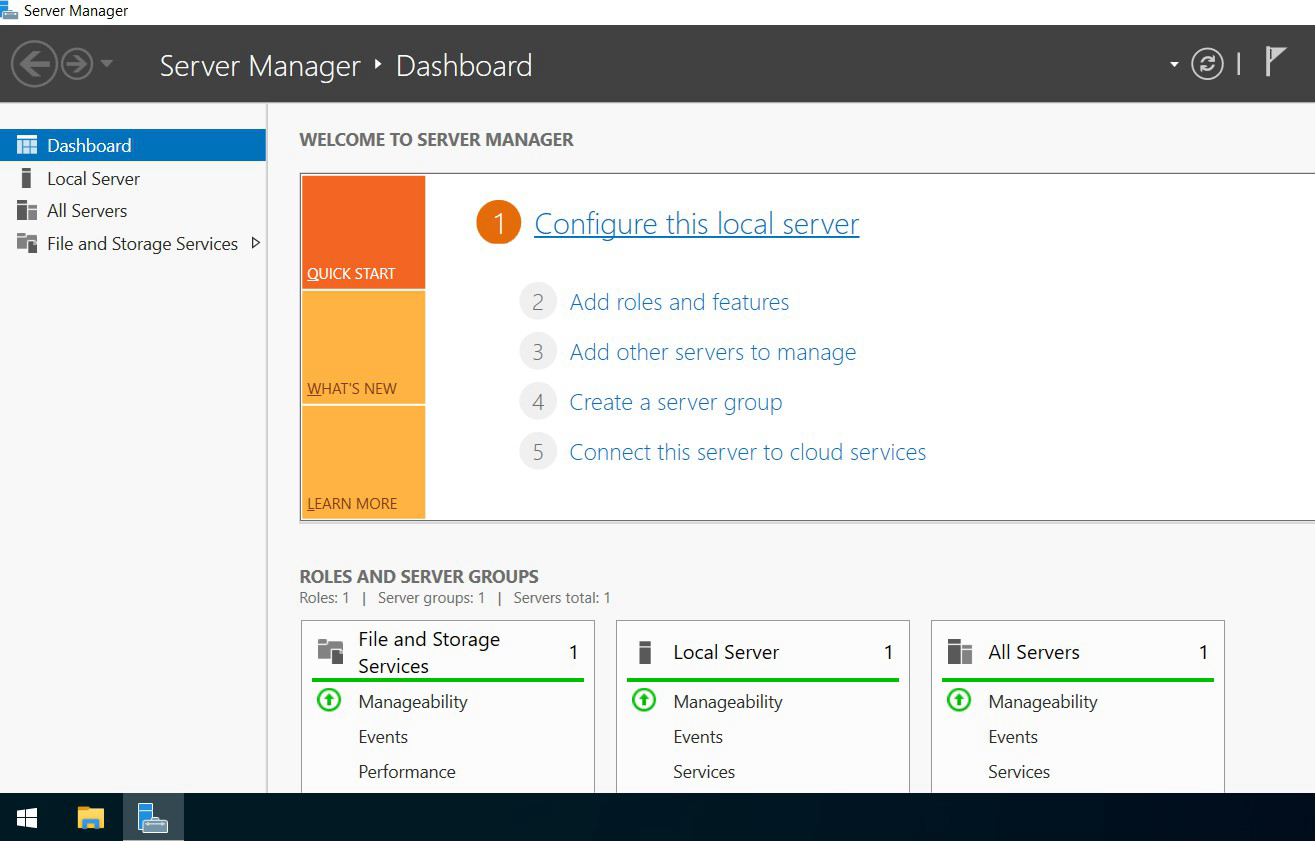Screen dimensions: 1315x841
Task: Click the Local Server icon in sidebar
Action: pyautogui.click(x=27, y=178)
